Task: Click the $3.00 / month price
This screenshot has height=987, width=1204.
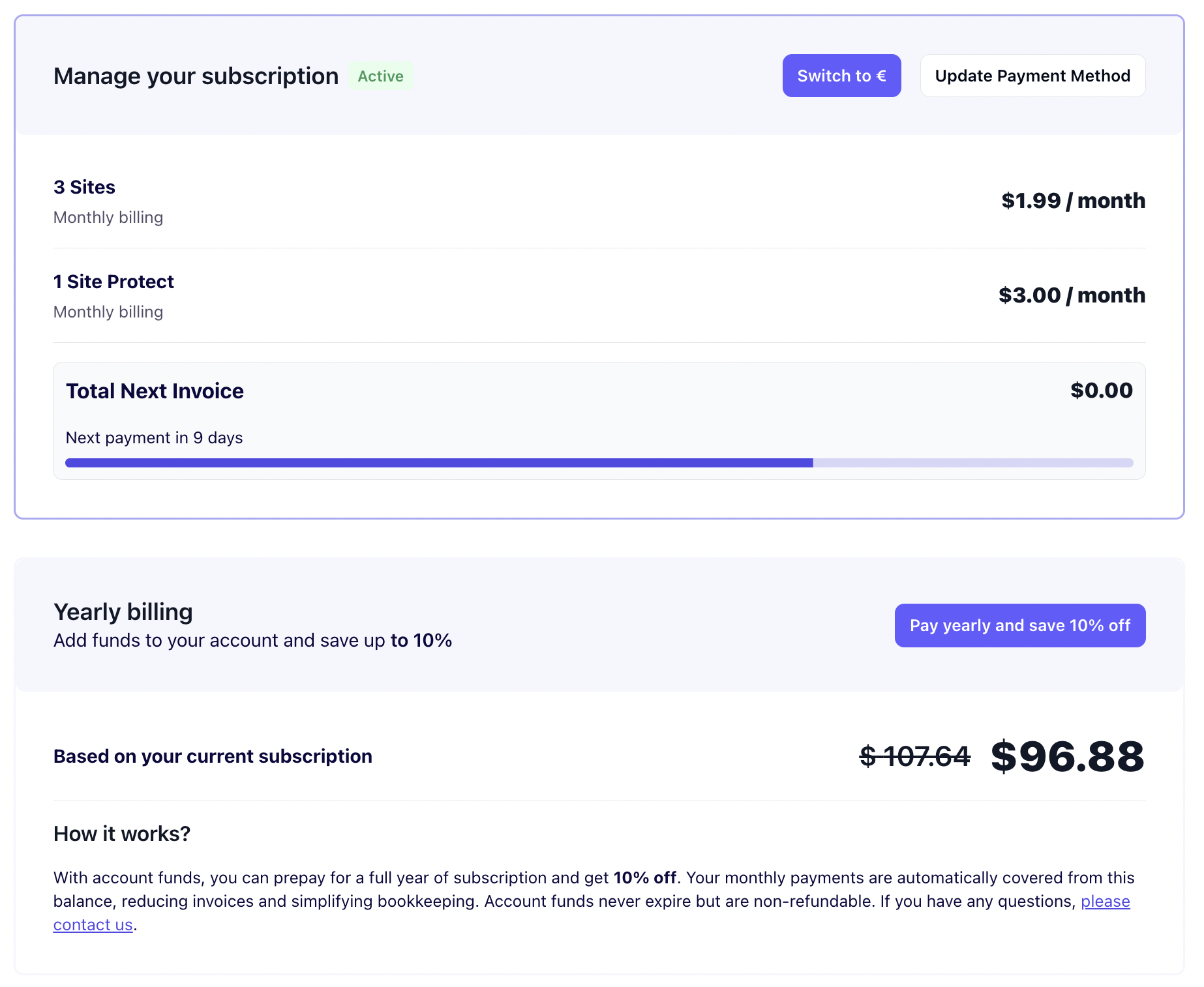Action: [x=1072, y=295]
